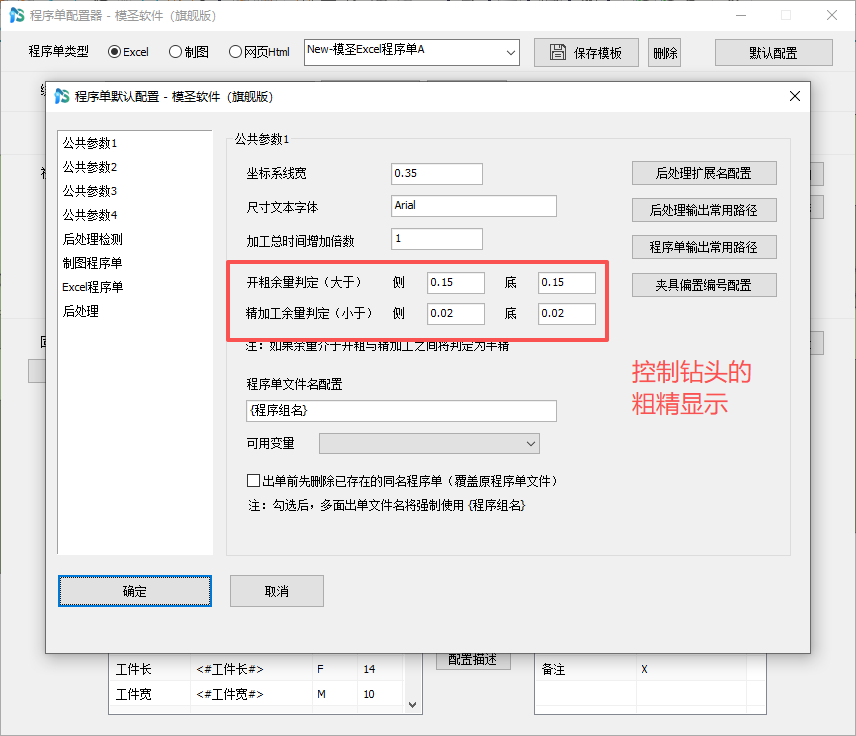Select 公共参数2 in the left list
Viewport: 856px width, 736px height.
point(90,167)
